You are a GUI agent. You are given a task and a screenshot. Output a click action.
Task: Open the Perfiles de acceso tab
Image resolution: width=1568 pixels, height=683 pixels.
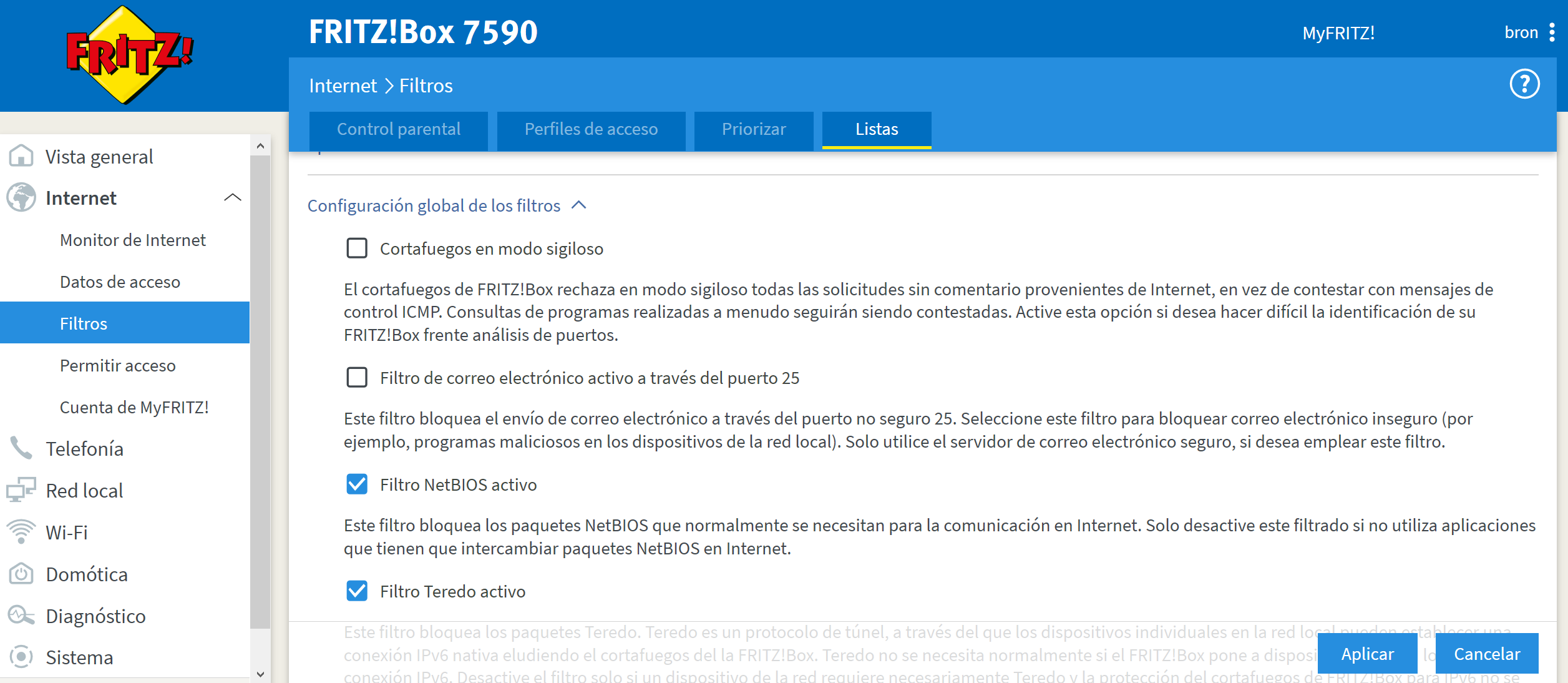click(591, 129)
